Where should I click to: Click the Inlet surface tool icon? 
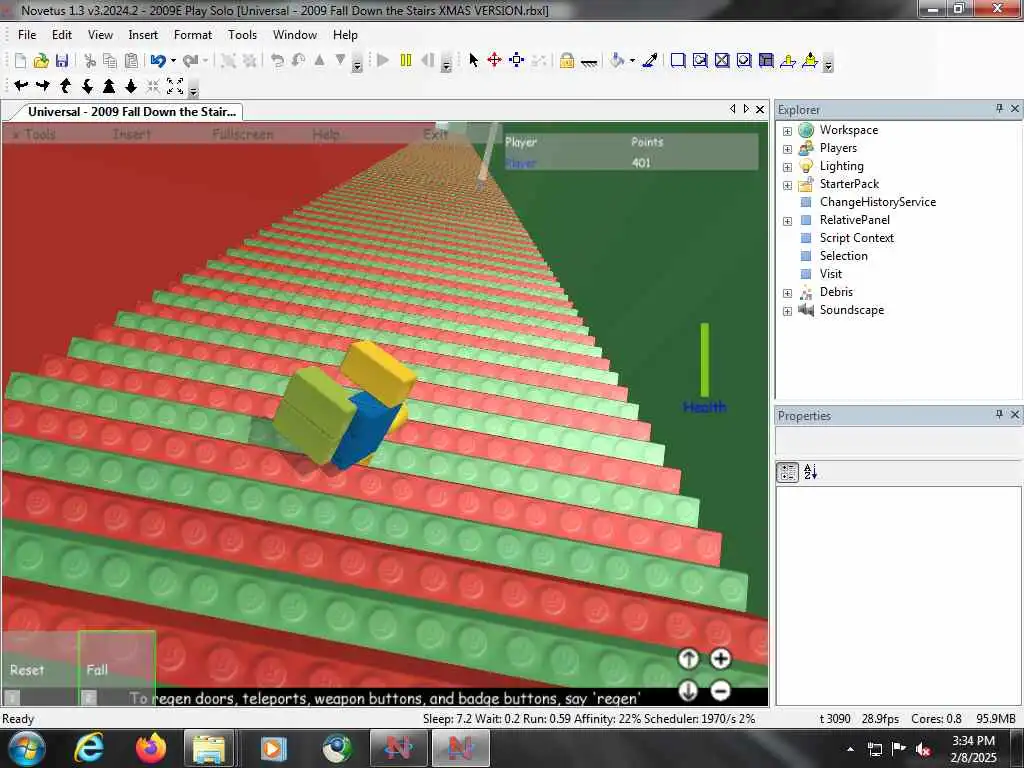(767, 61)
